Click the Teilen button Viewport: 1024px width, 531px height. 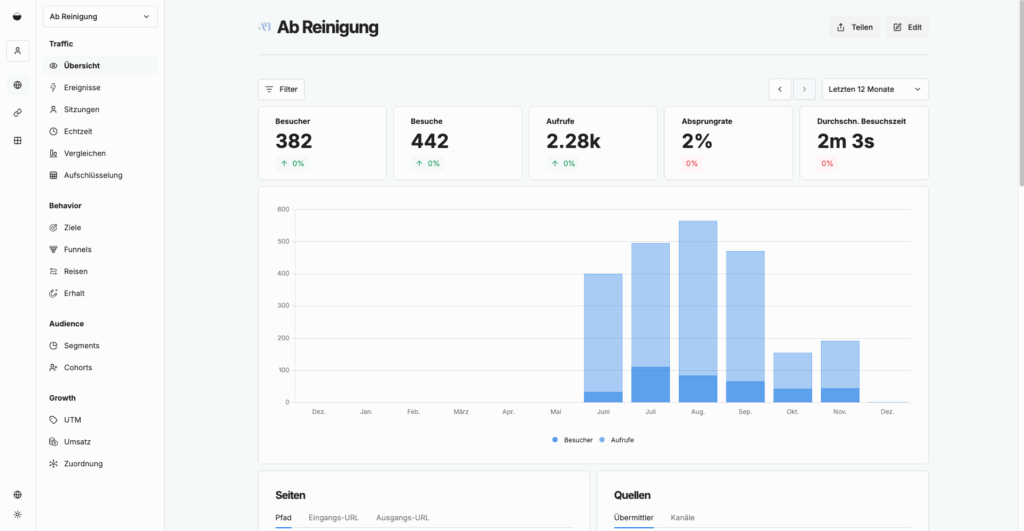[854, 27]
